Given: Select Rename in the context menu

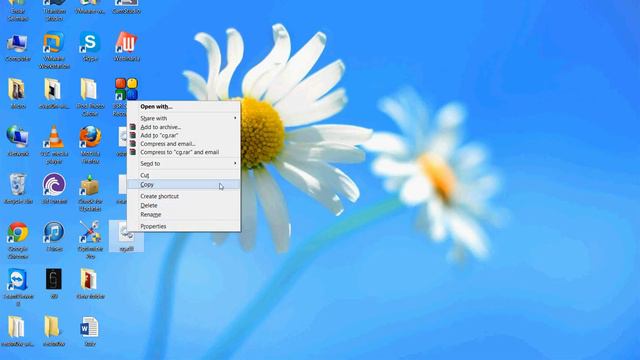Looking at the screenshot, I should [184, 215].
